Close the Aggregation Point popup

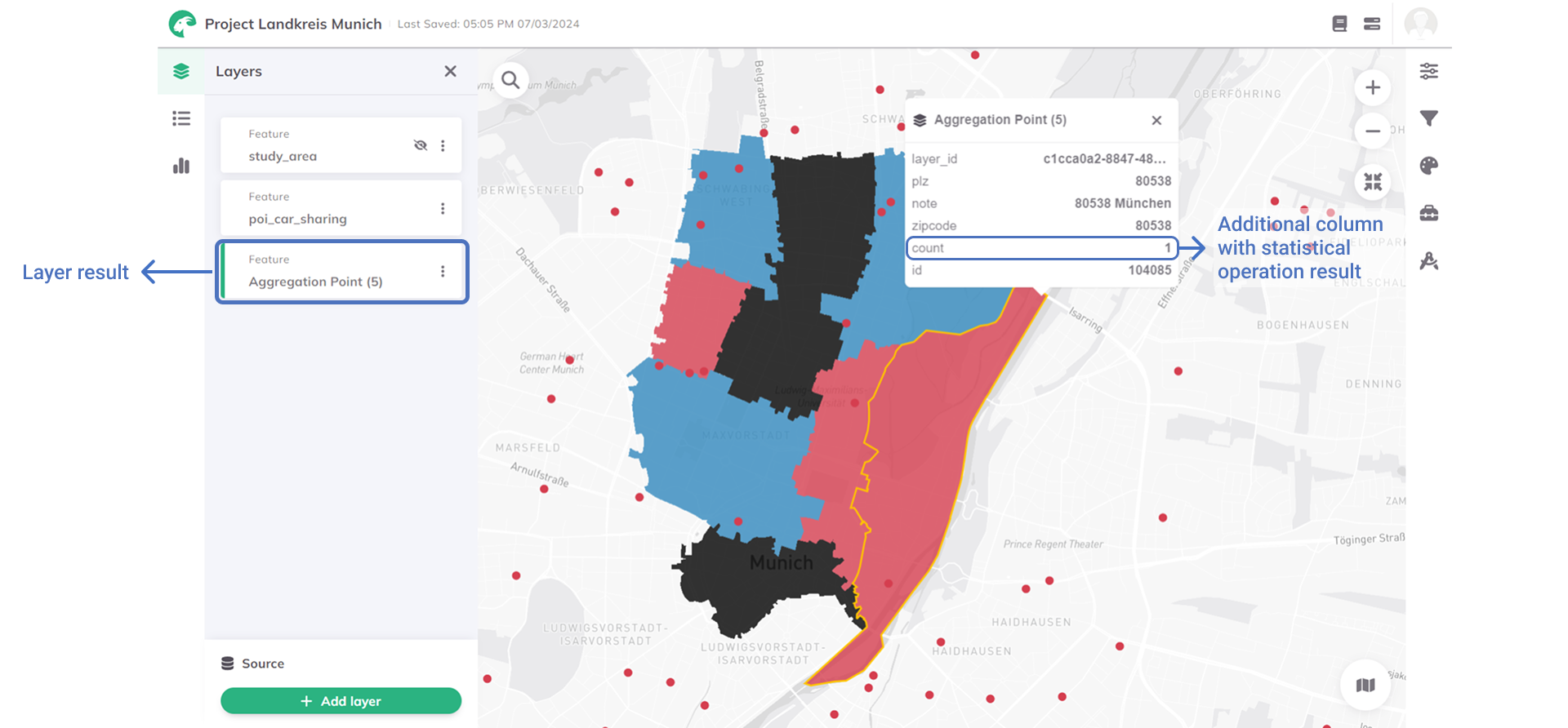pyautogui.click(x=1156, y=121)
